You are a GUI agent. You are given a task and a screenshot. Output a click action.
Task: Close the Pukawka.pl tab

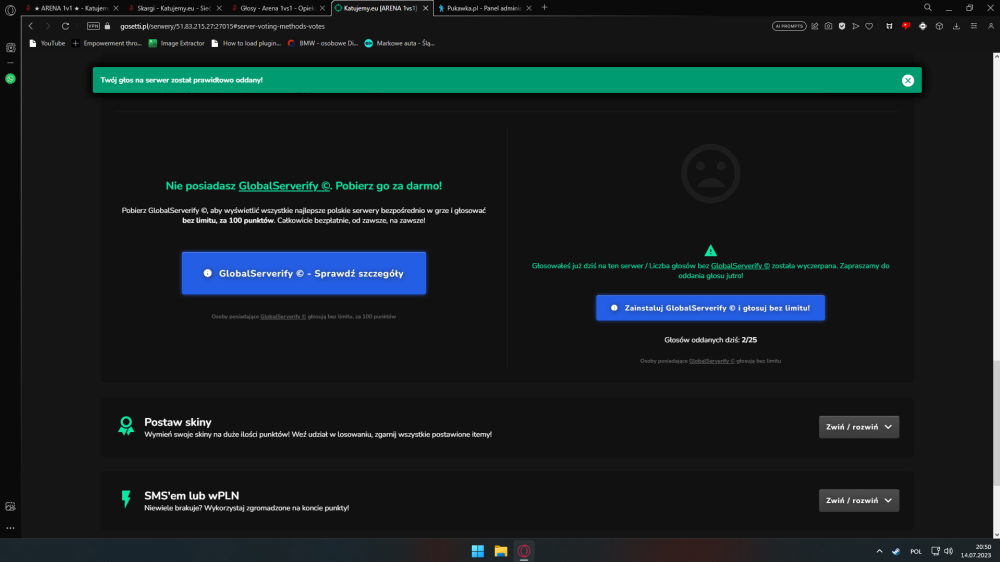tap(529, 8)
